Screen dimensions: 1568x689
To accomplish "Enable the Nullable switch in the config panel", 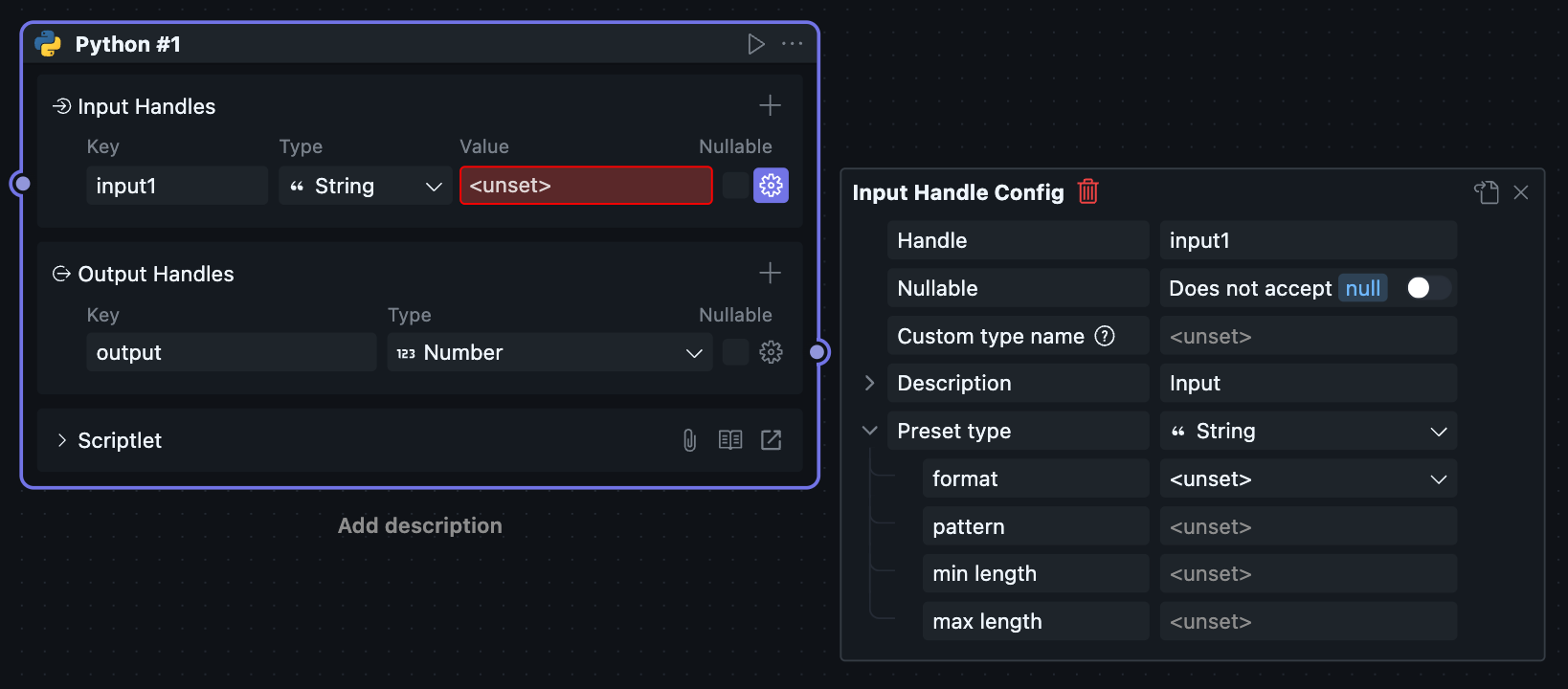I will [1427, 288].
